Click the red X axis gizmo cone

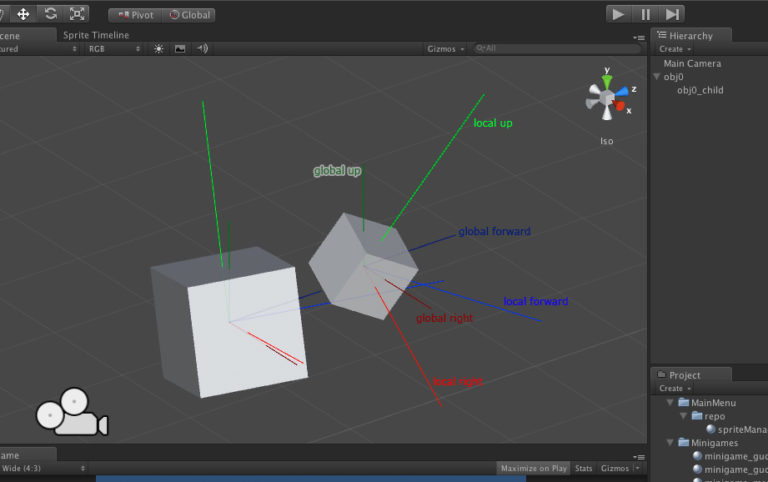619,105
